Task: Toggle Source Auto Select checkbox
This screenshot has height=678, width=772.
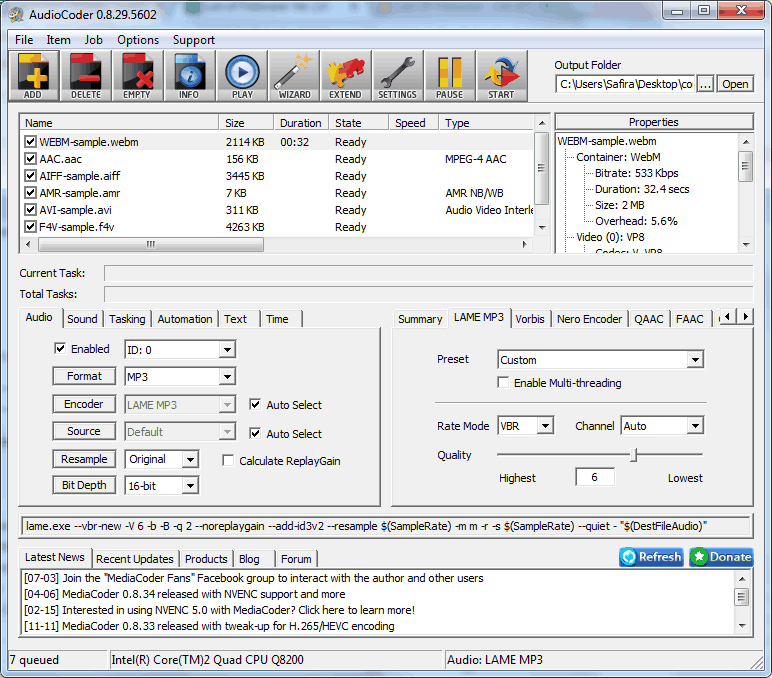Action: click(255, 433)
